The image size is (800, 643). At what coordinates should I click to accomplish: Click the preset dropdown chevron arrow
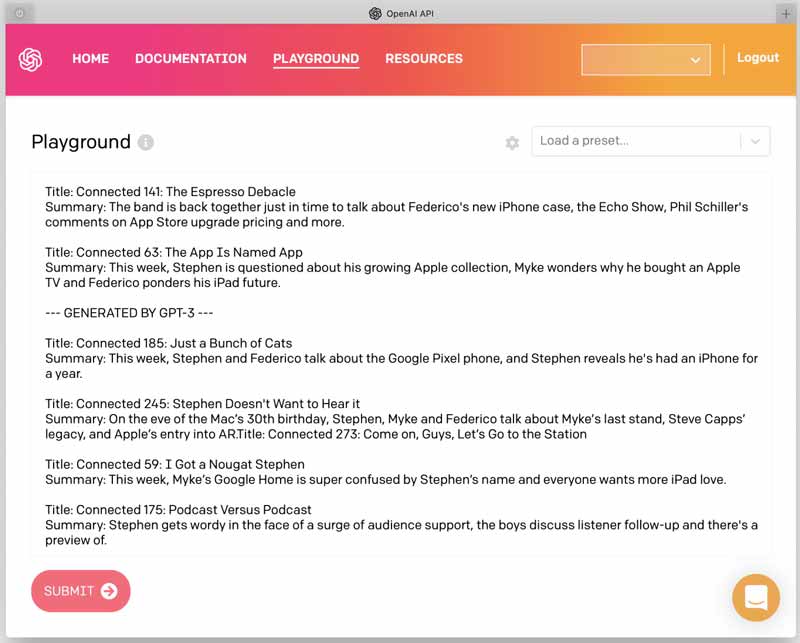756,141
